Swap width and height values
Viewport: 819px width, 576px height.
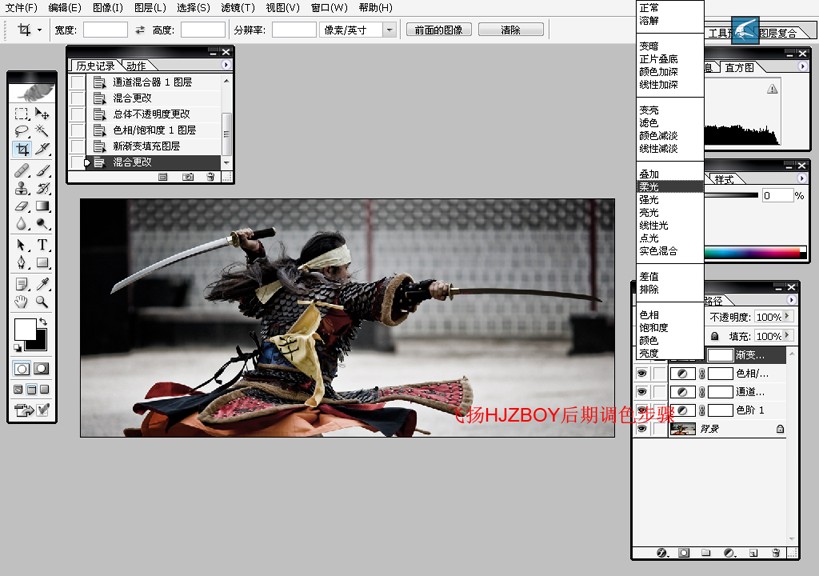click(139, 30)
